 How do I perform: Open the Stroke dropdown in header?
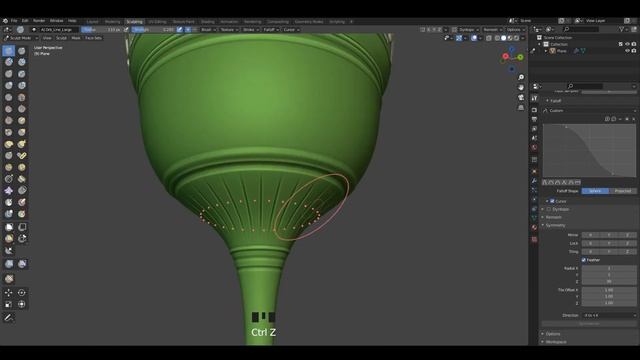[x=250, y=29]
